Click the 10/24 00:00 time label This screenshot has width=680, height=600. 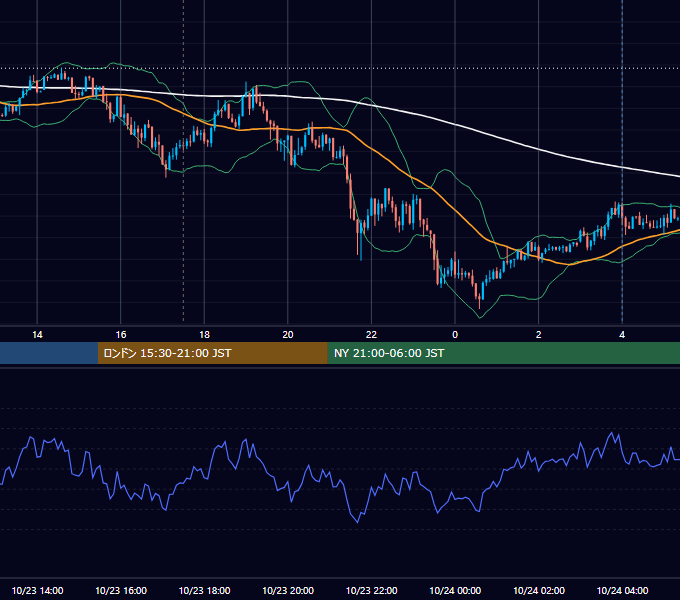455,590
